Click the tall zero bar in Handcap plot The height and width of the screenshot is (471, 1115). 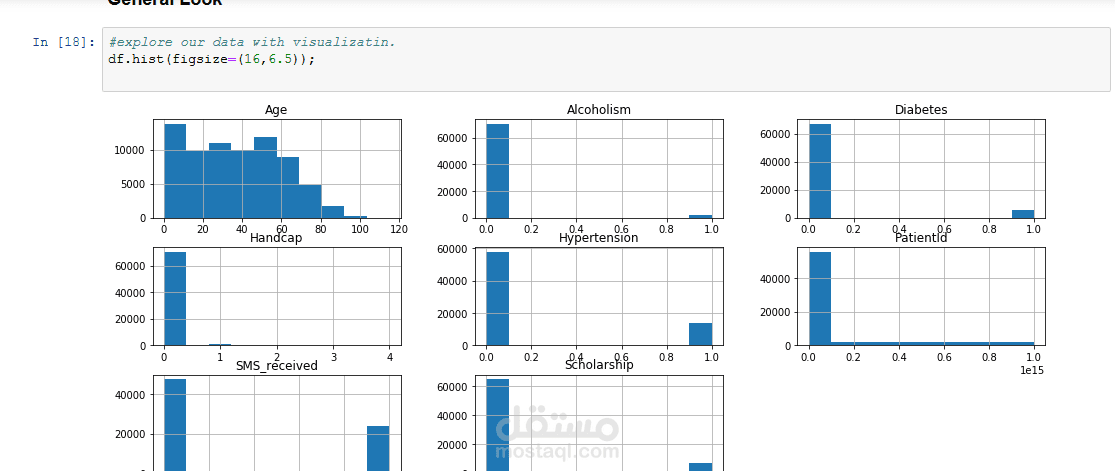[x=175, y=299]
